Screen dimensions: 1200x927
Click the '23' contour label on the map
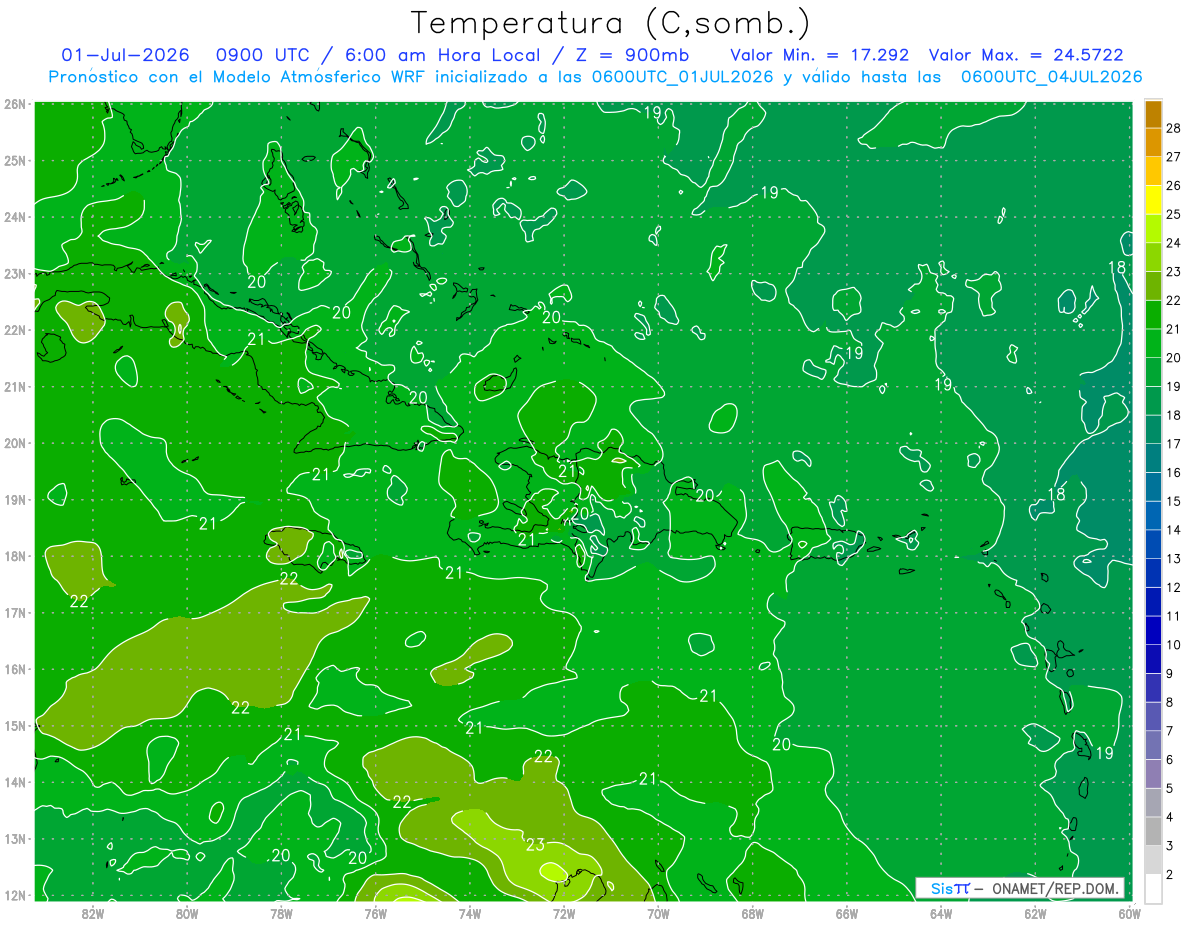535,845
